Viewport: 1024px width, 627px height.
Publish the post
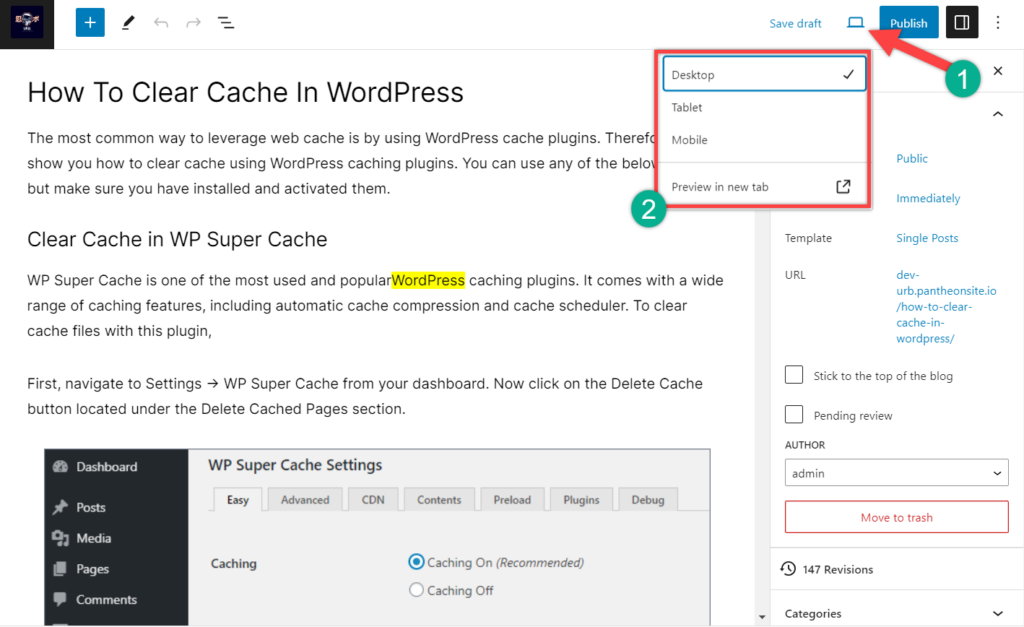908,21
